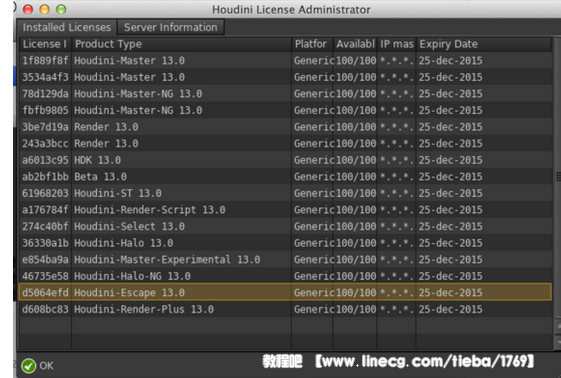Viewport: 561px width, 378px height.
Task: Select the Houdini-ST 13.0 row
Action: pyautogui.click(x=286, y=193)
